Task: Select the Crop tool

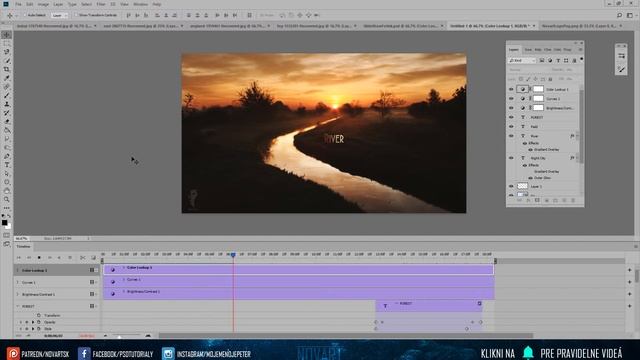Action: click(7, 69)
